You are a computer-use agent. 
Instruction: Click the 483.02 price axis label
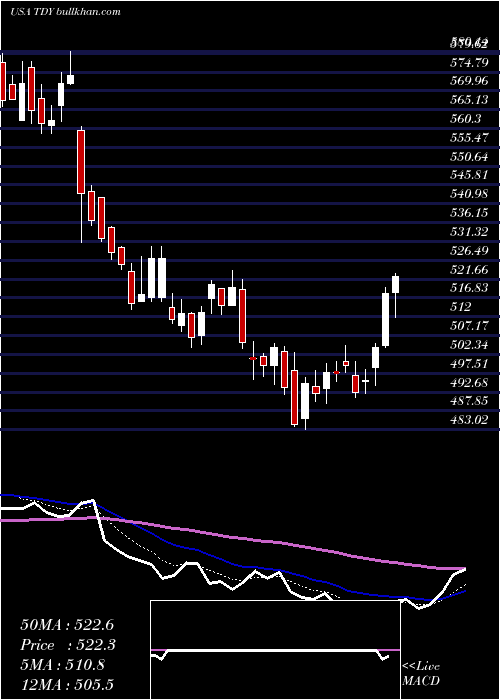click(468, 420)
